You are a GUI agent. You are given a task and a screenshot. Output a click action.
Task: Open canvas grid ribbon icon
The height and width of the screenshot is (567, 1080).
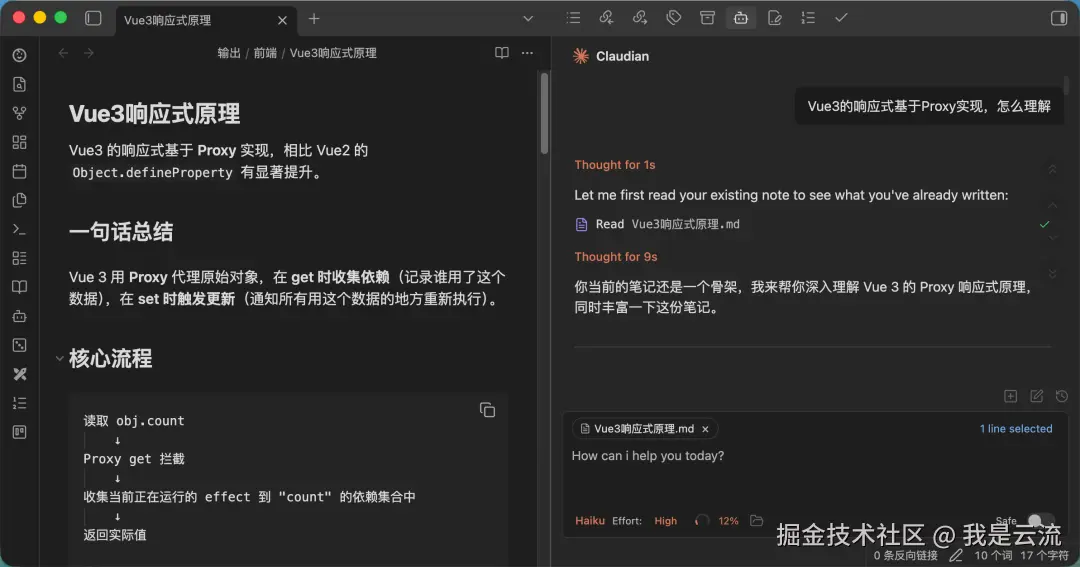pos(19,142)
